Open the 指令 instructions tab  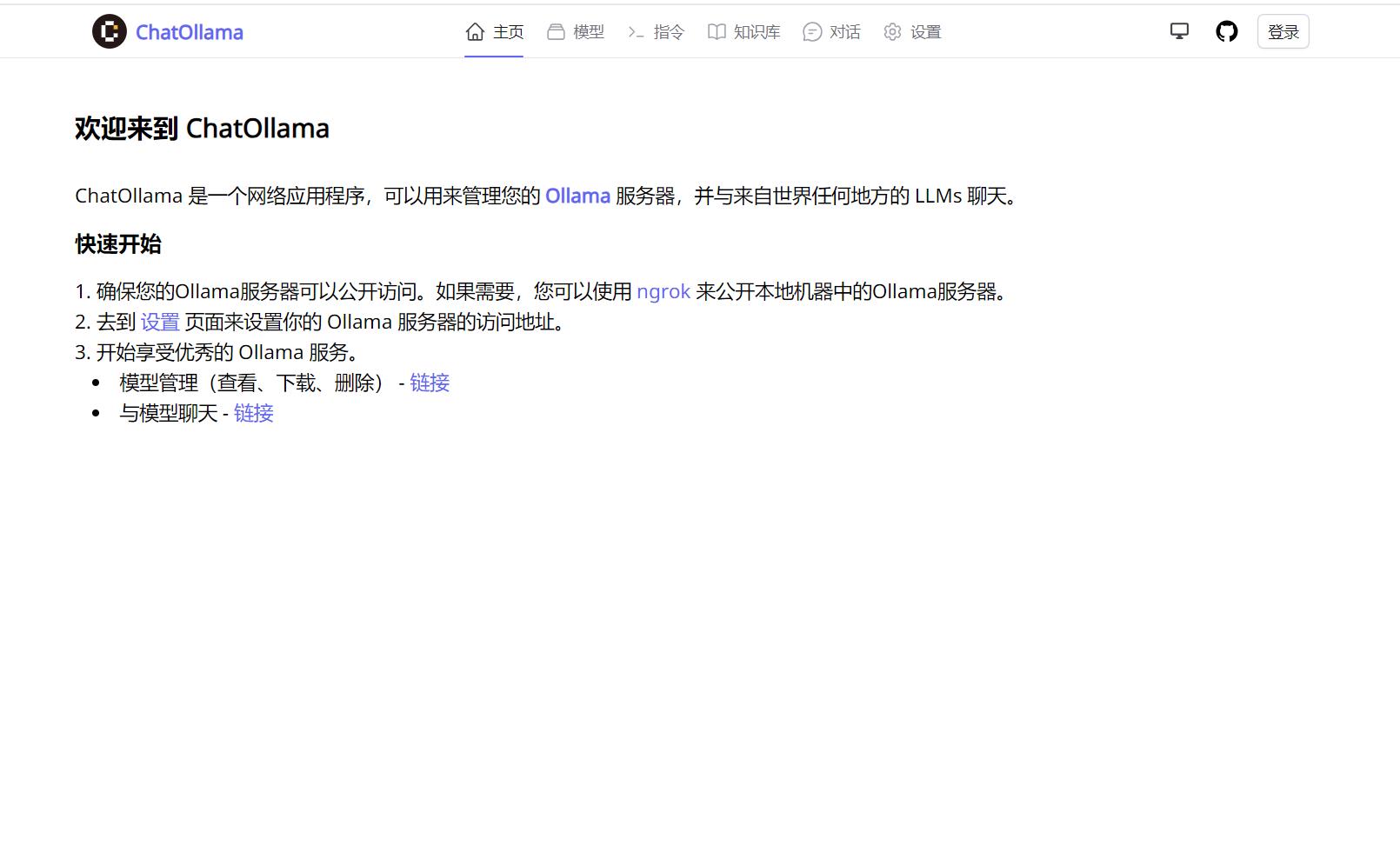[656, 32]
